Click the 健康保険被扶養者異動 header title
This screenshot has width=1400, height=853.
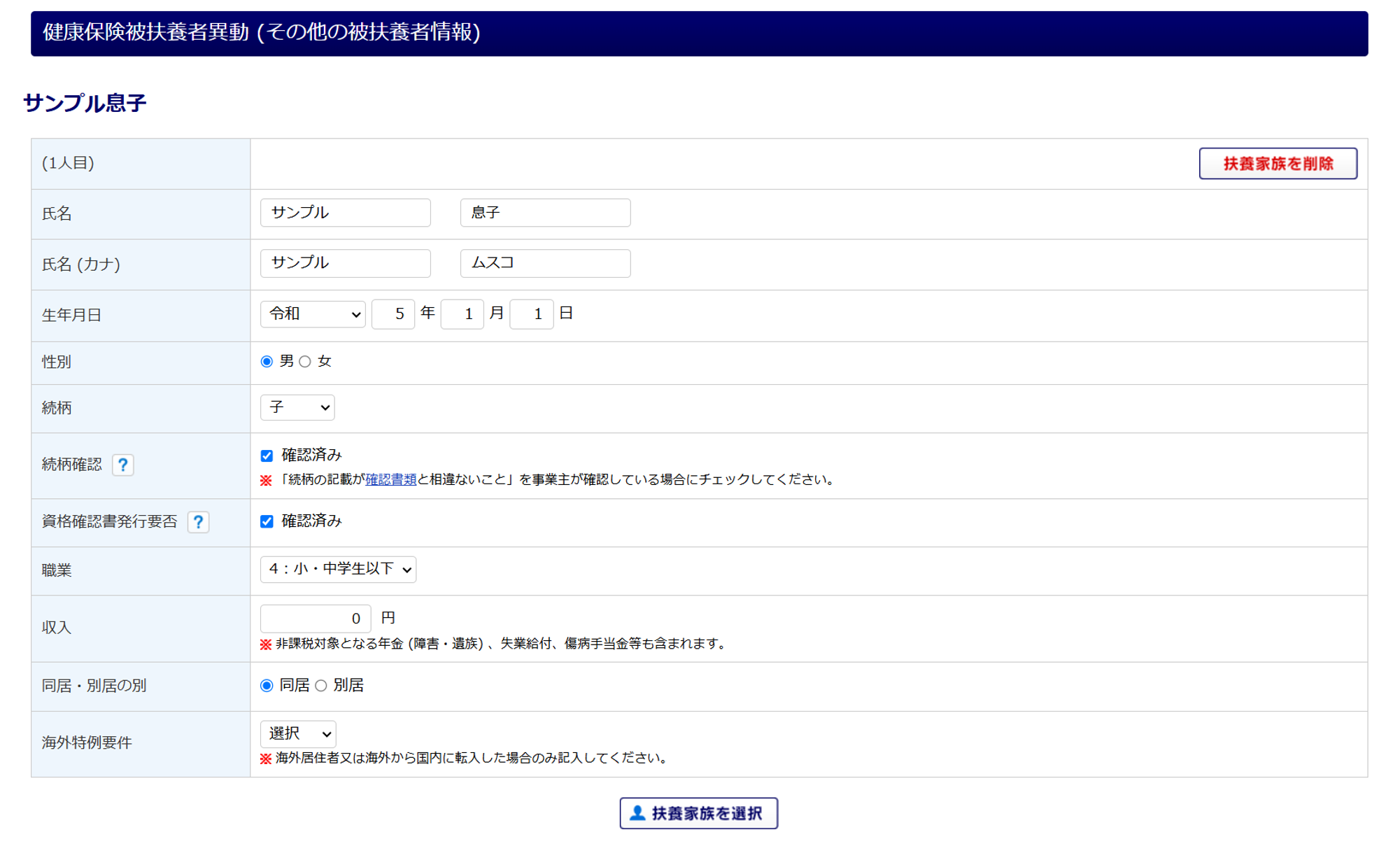[262, 32]
